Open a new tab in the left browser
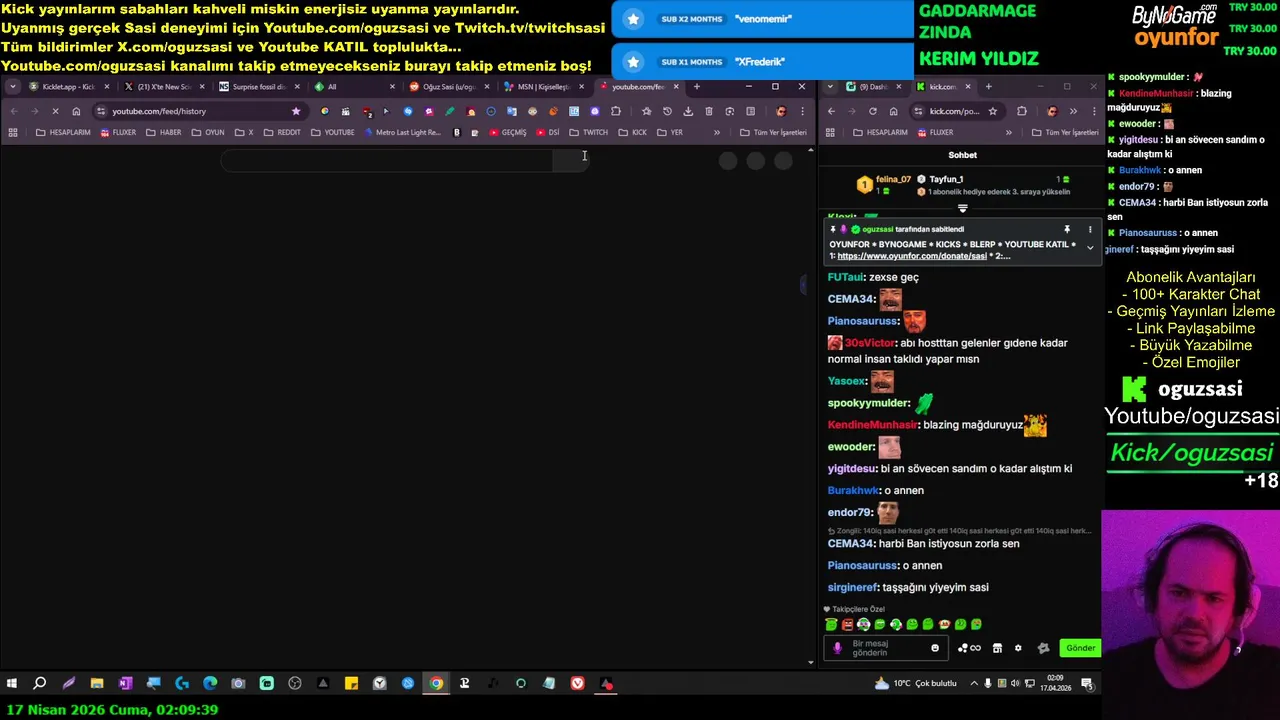 (697, 87)
